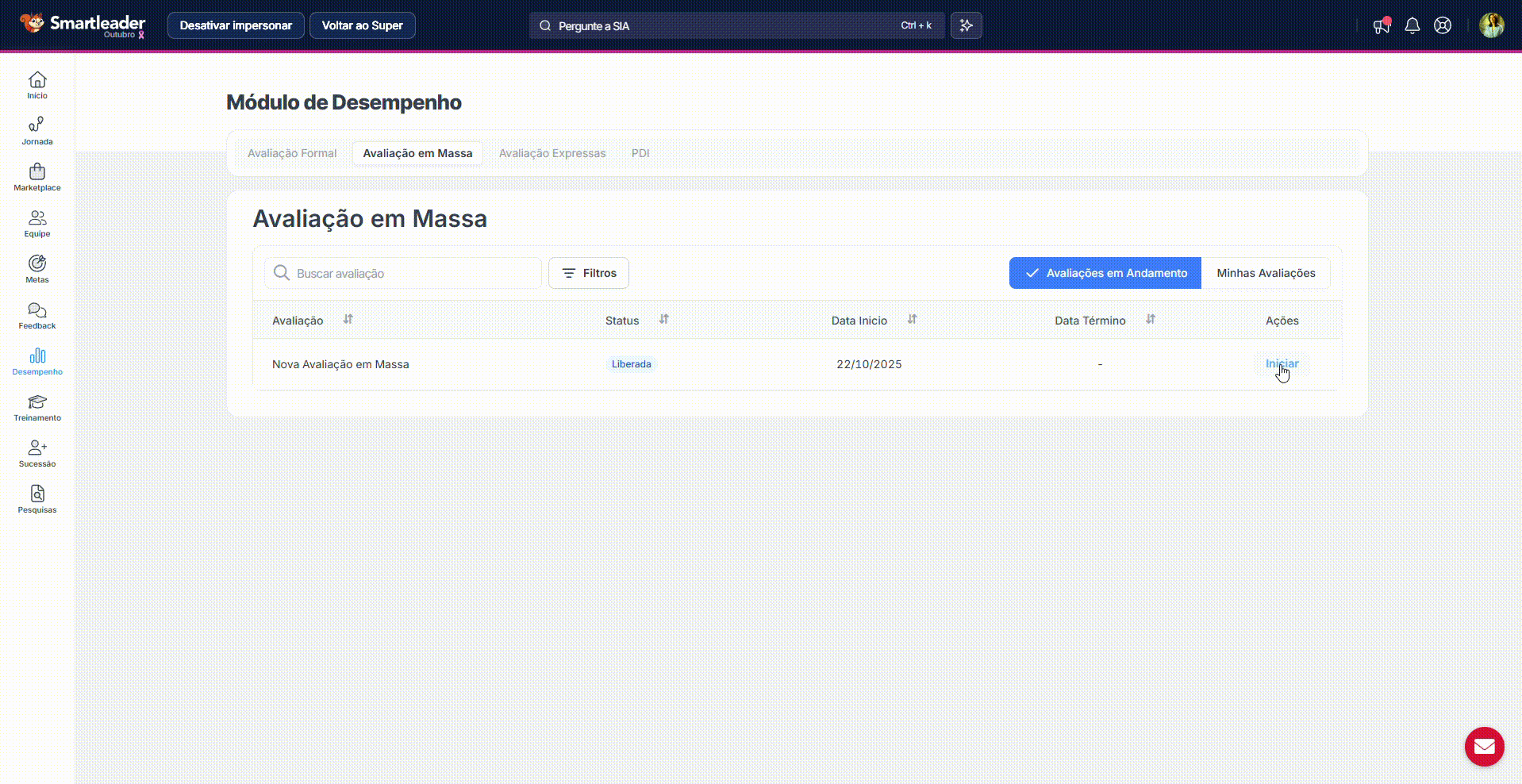Open the Metas target icon
The height and width of the screenshot is (784, 1522).
coord(37,263)
